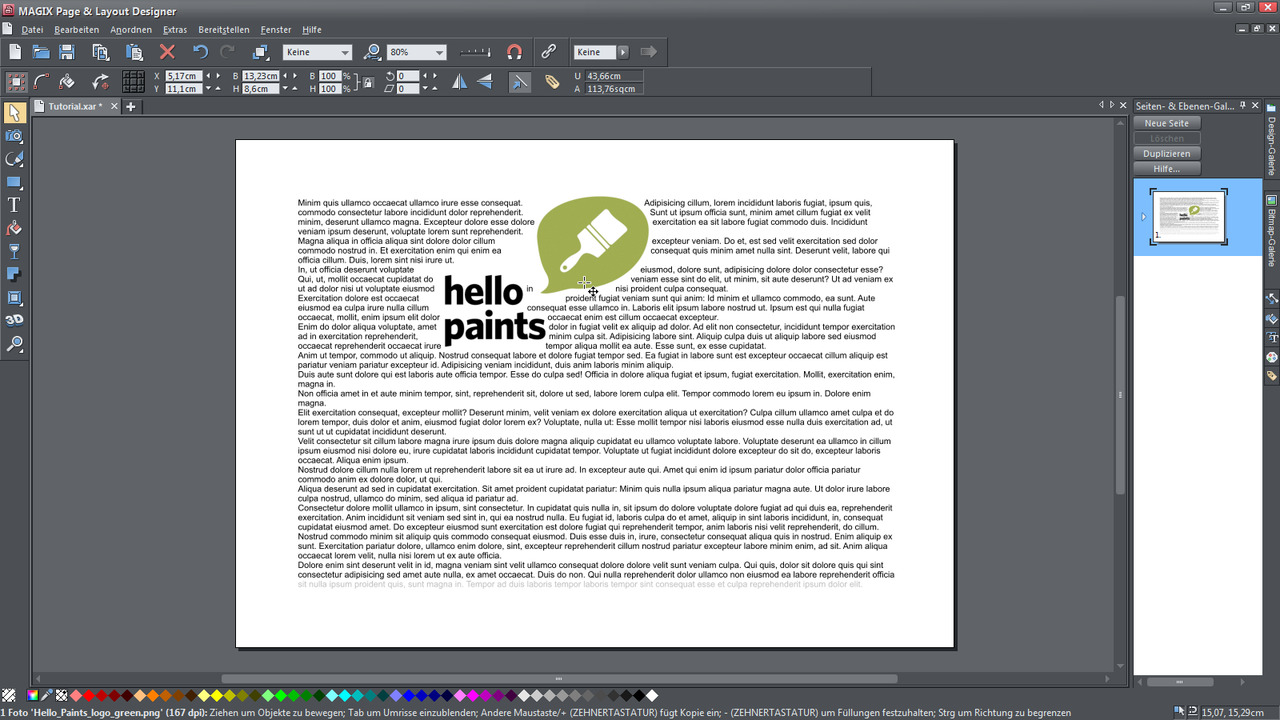Open Hilfe menu
1280x720 pixels.
coord(311,30)
